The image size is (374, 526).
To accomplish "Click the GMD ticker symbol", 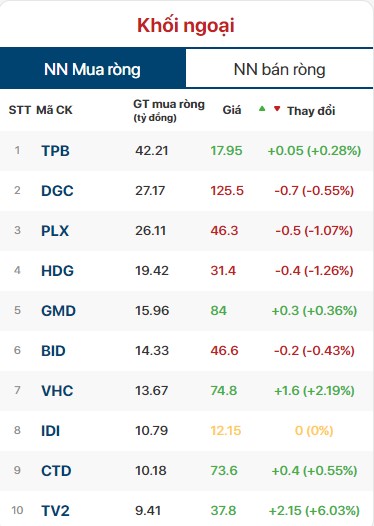I will [x=58, y=311].
